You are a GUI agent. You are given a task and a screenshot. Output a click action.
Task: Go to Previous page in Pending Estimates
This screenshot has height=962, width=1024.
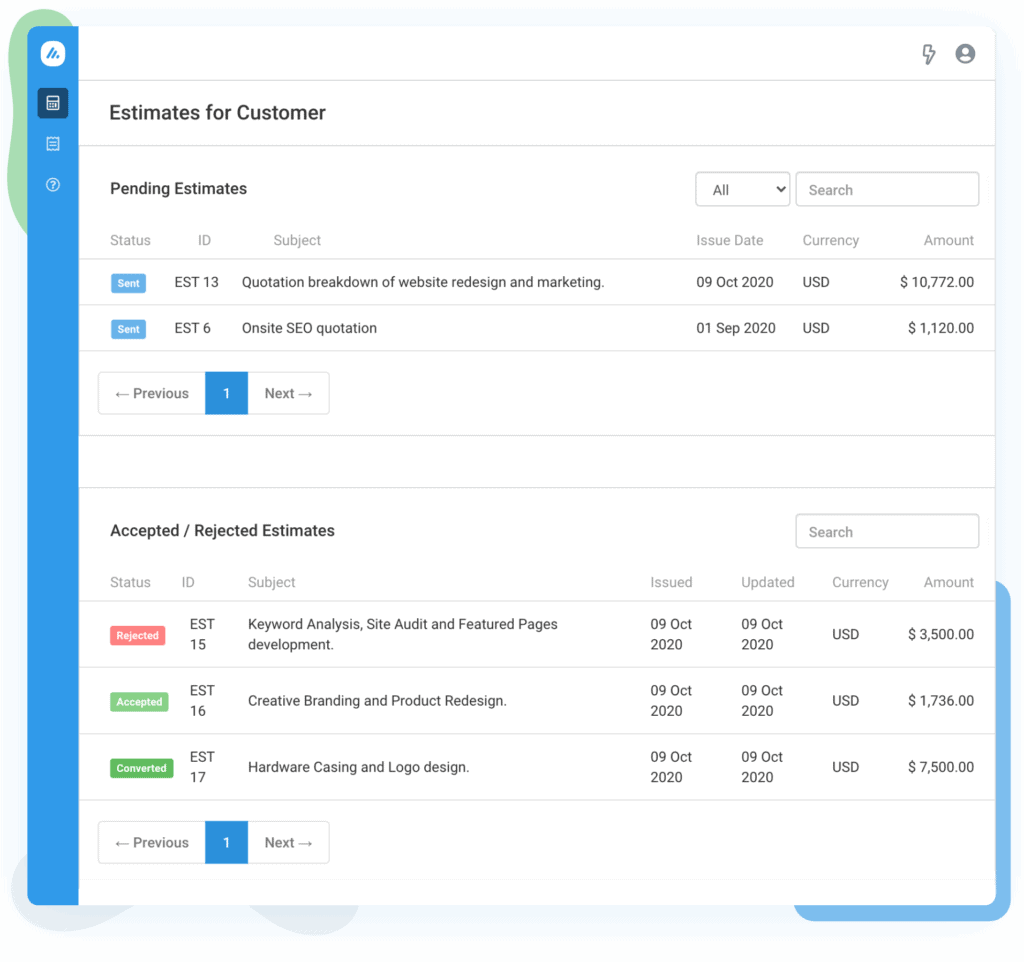[x=152, y=393]
